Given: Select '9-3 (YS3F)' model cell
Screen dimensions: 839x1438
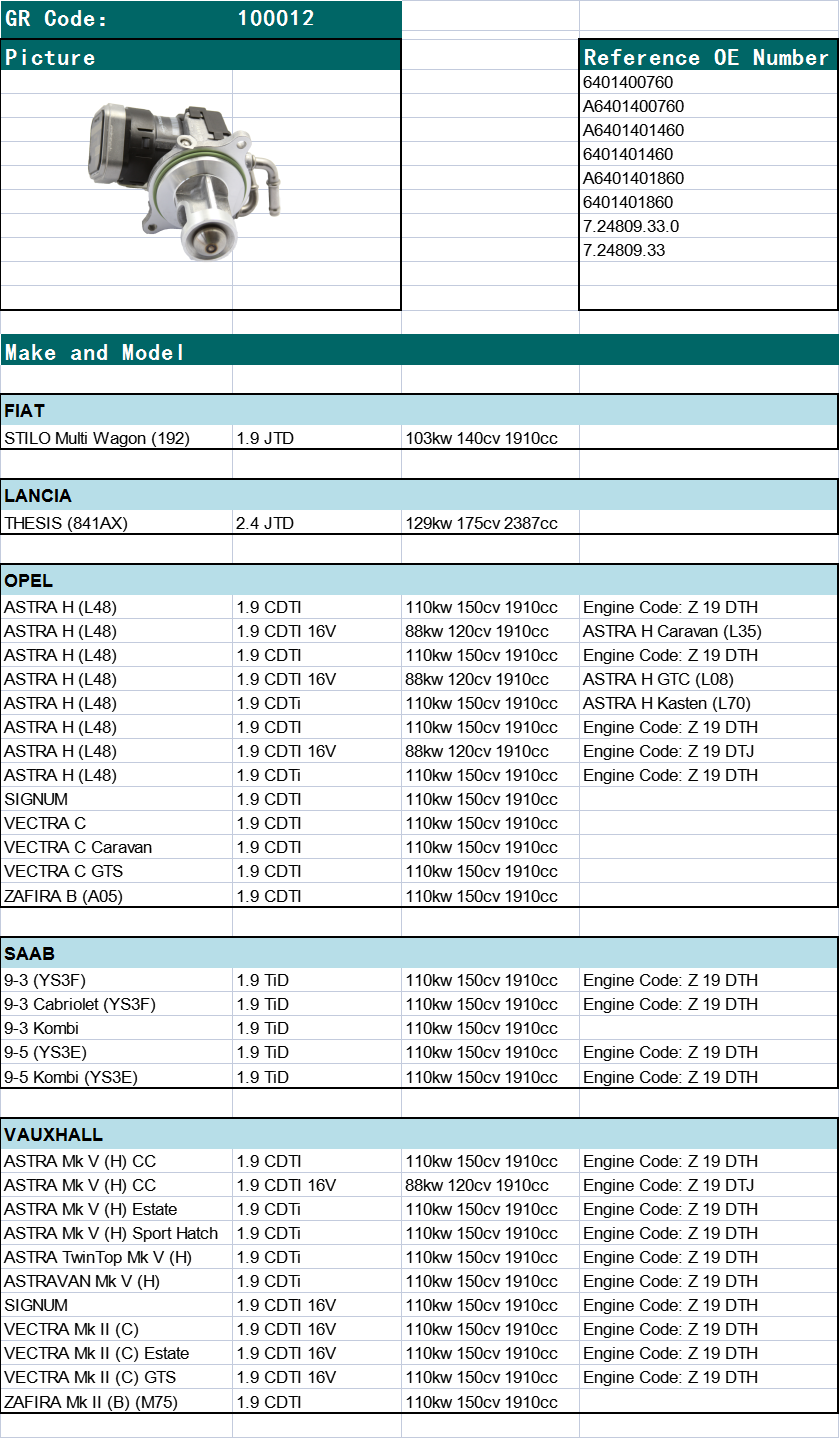Looking at the screenshot, I should pos(45,980).
